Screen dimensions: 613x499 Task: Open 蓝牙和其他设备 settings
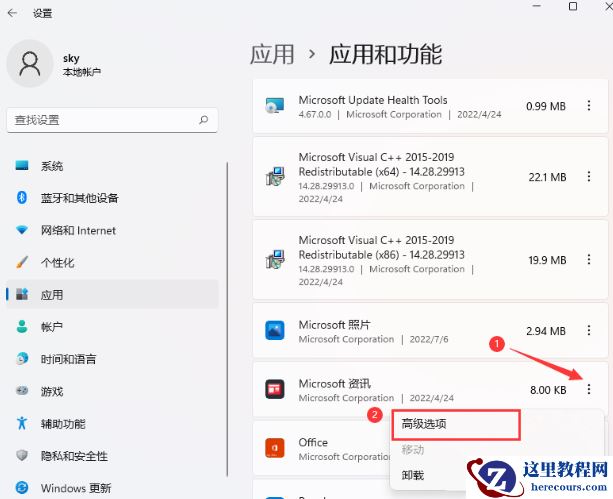(x=112, y=198)
